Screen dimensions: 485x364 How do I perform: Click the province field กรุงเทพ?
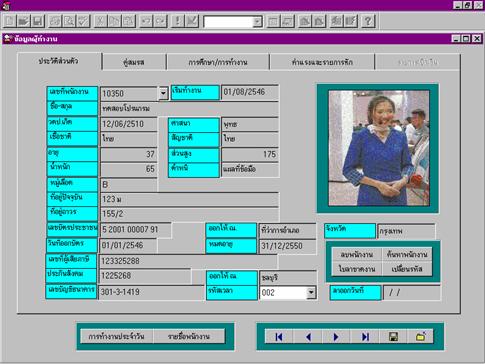click(406, 231)
